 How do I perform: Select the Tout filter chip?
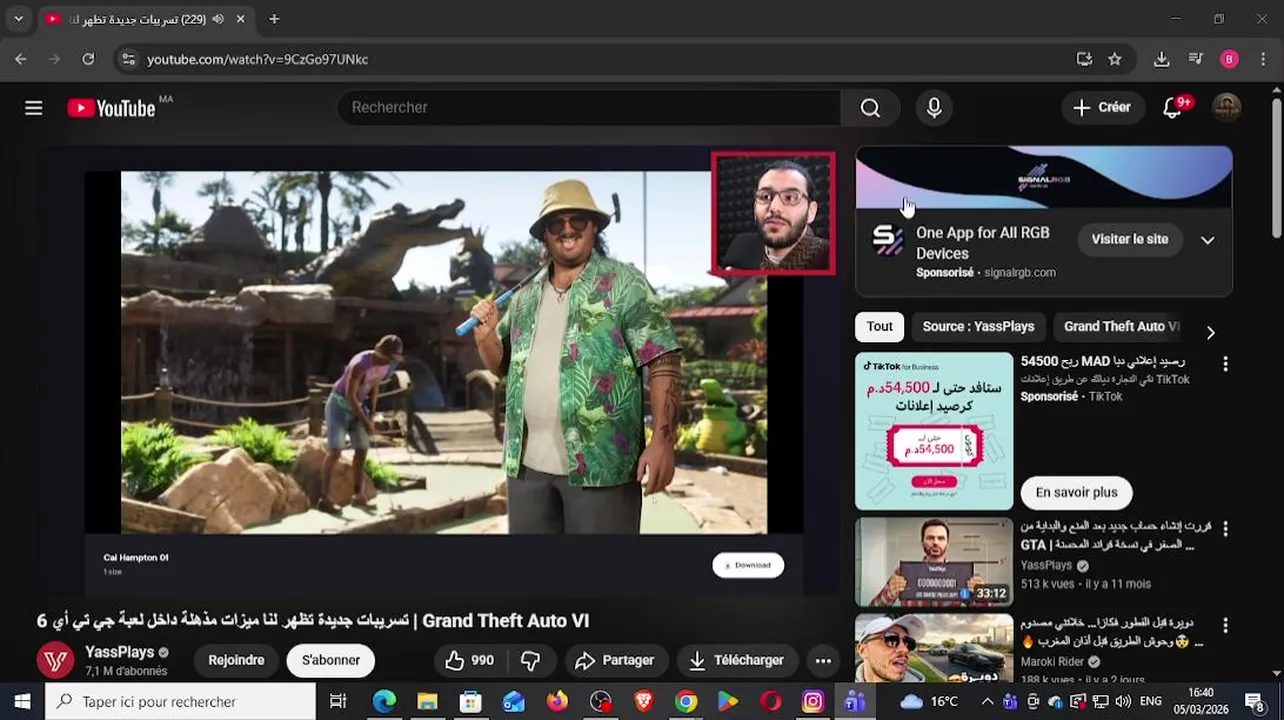(880, 327)
